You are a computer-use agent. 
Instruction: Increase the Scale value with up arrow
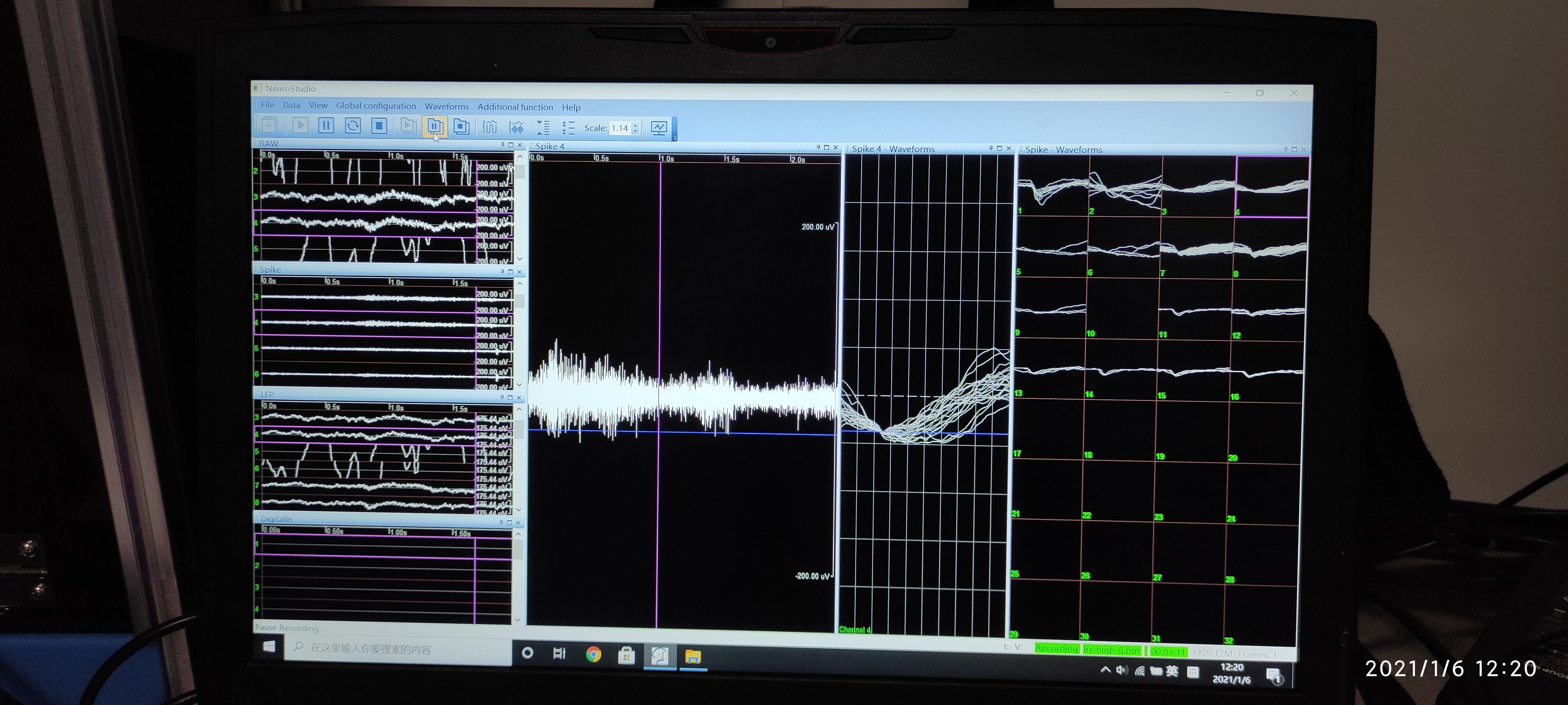coord(635,125)
